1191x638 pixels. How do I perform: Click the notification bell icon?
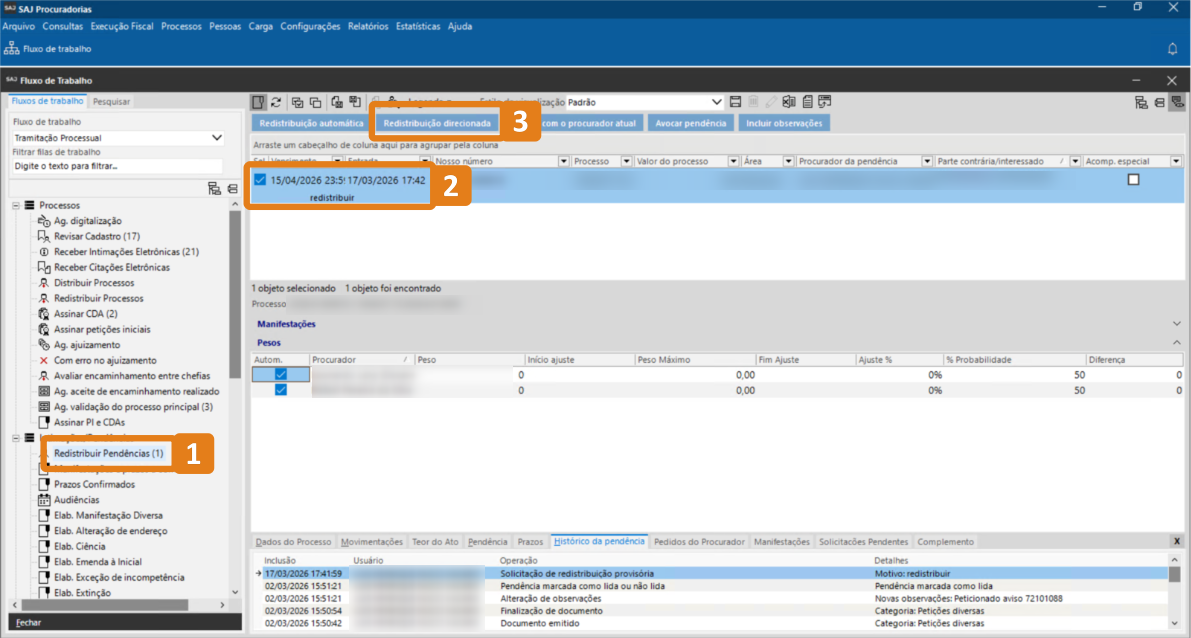1172,48
